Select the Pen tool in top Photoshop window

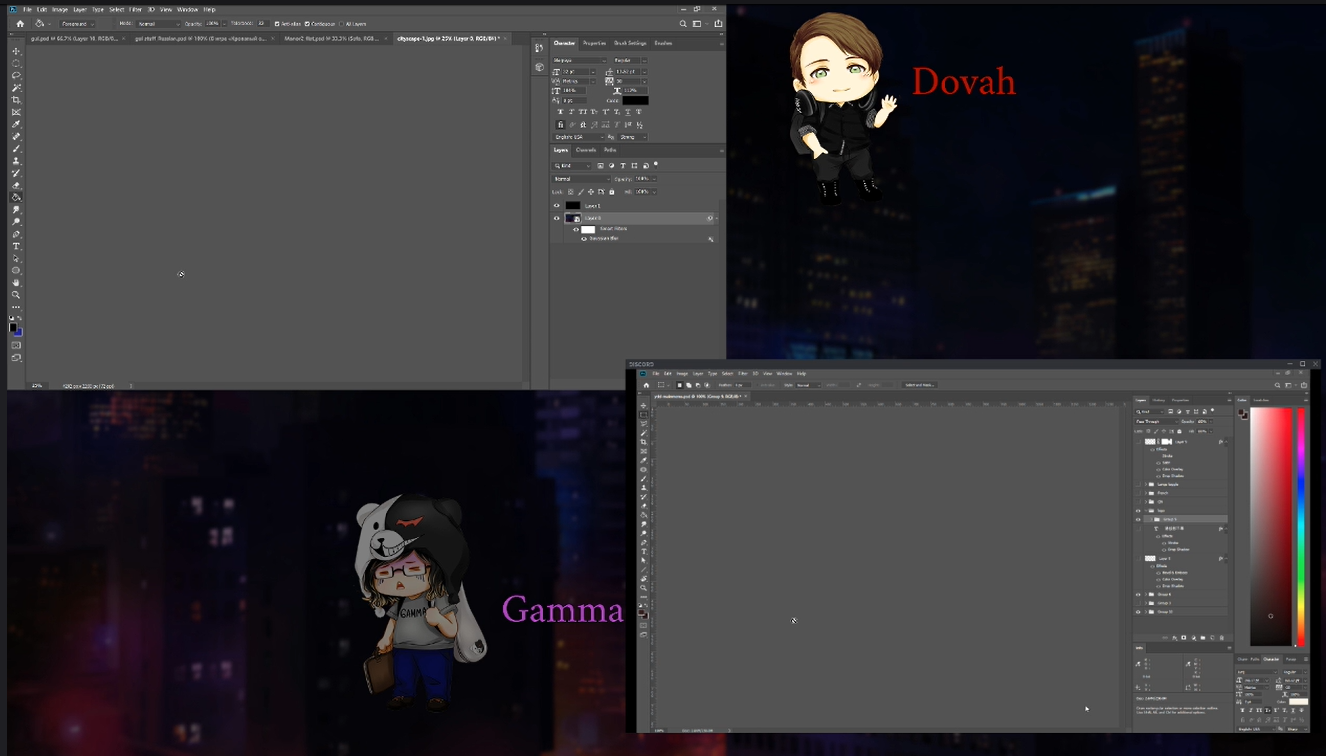click(16, 234)
